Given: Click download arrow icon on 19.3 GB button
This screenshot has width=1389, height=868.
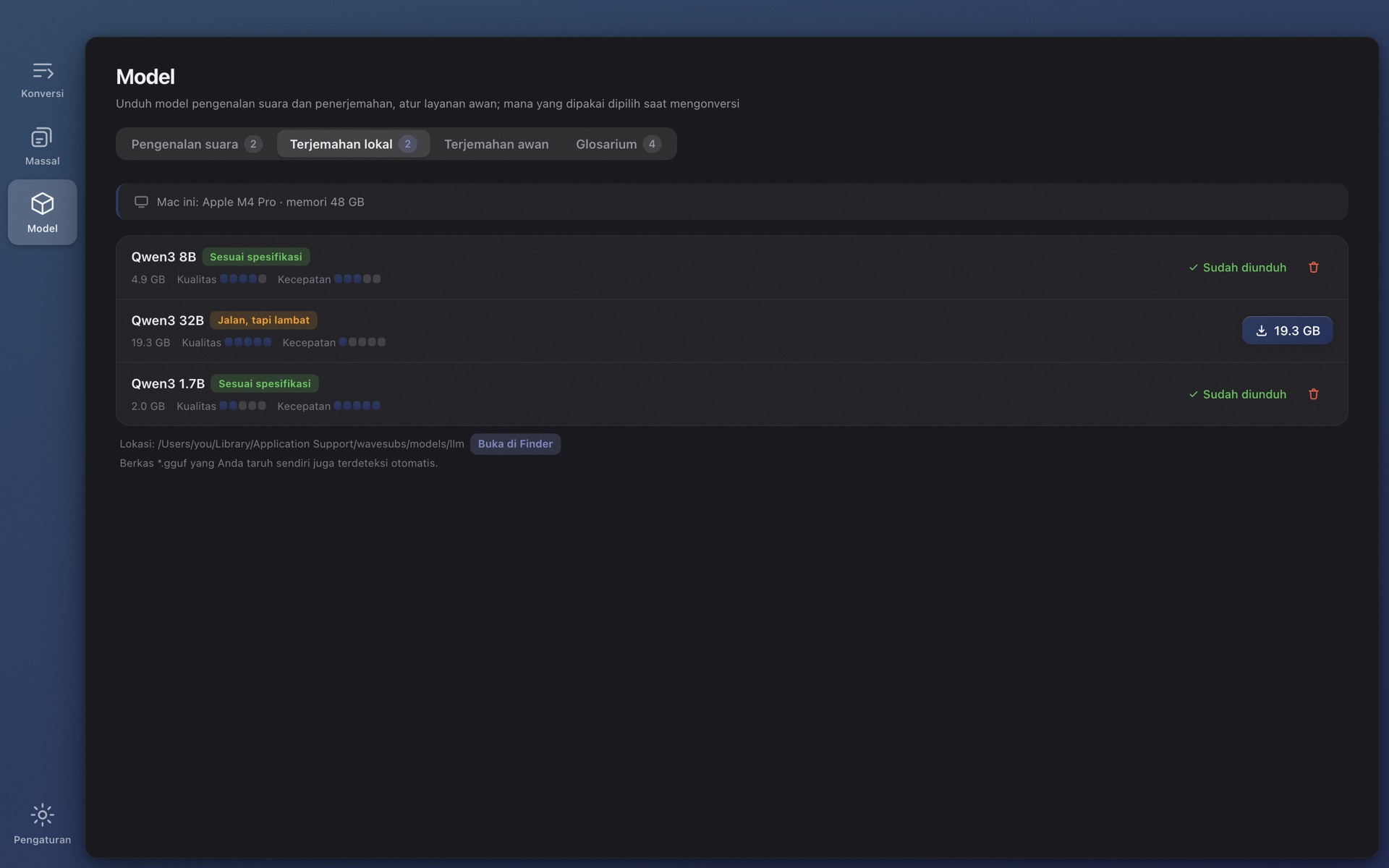Looking at the screenshot, I should [1261, 331].
